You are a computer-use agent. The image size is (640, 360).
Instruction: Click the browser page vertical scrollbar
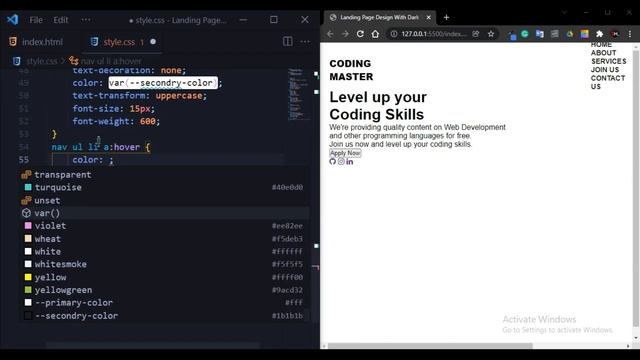(x=636, y=188)
